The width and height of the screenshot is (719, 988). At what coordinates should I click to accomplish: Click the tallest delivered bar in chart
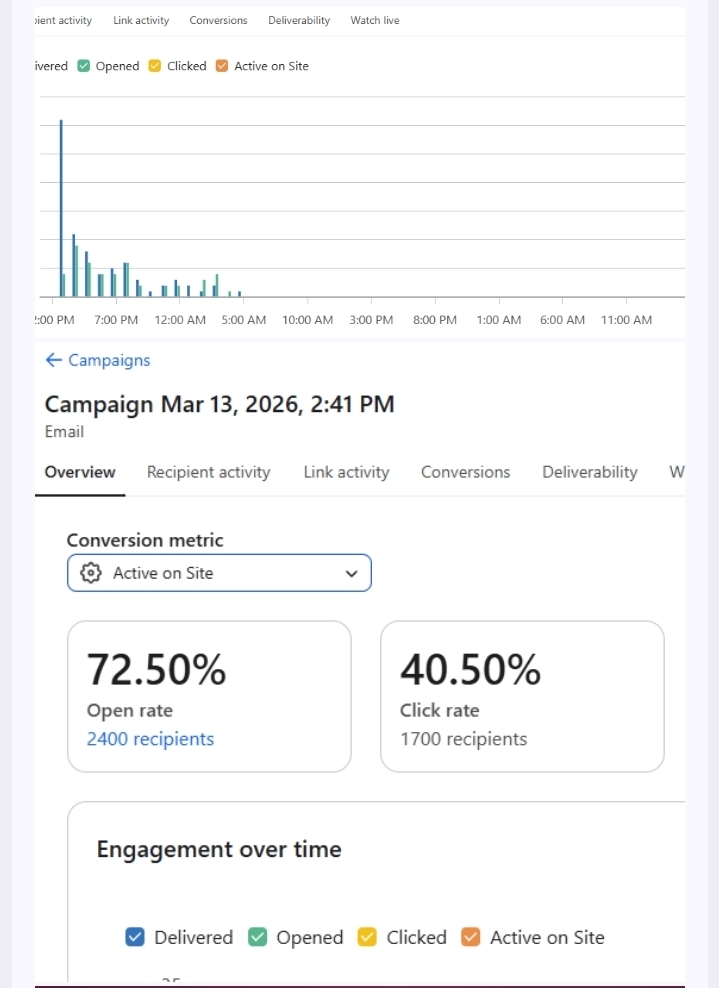tap(61, 208)
